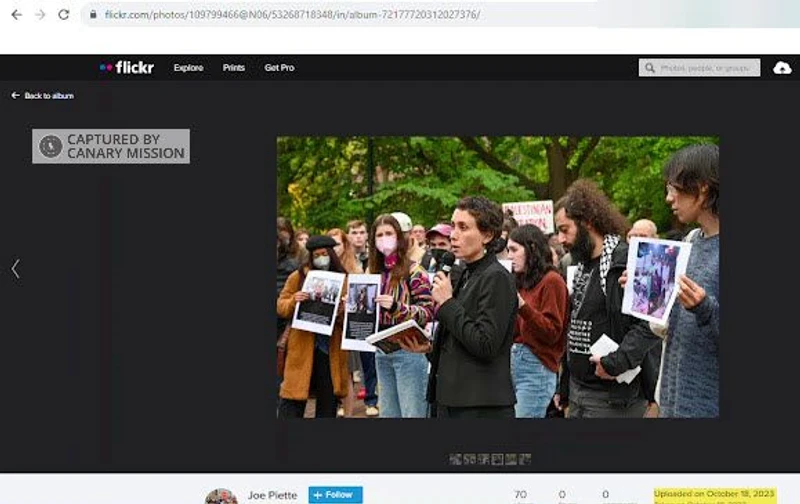Screen dimensions: 800x504
Task: Select first thumbnail in the filmstrip
Action: (455, 460)
